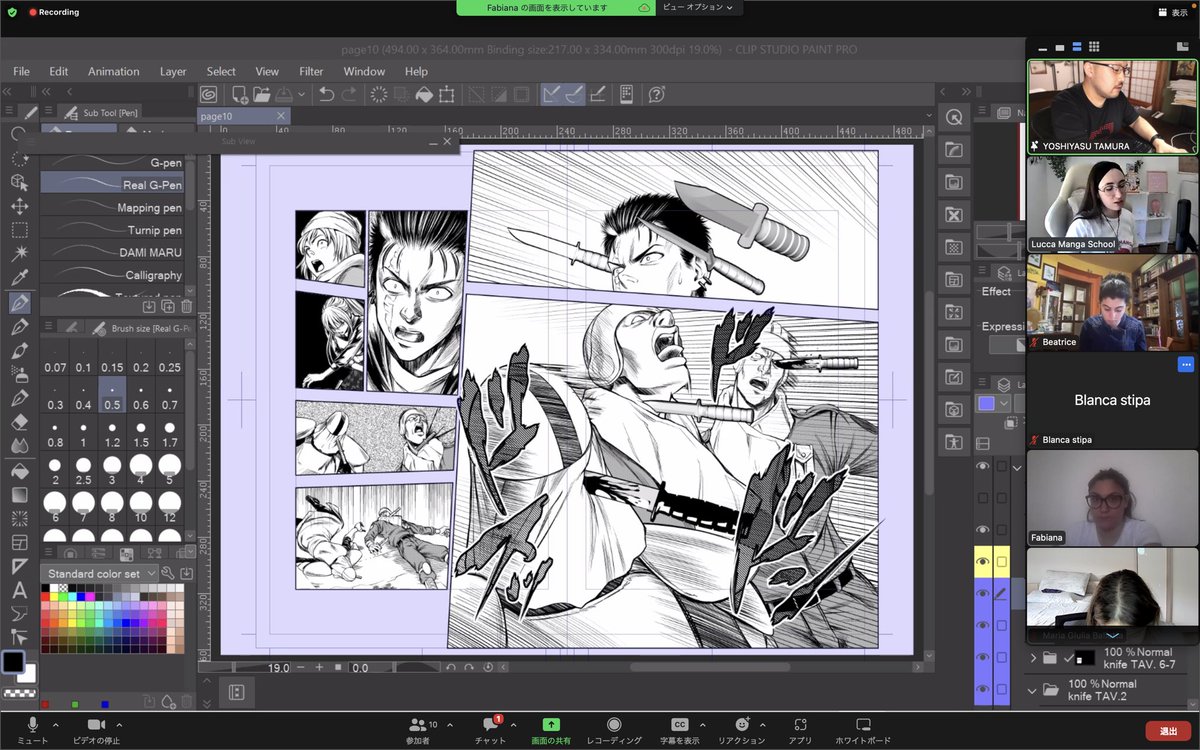Image resolution: width=1200 pixels, height=750 pixels.
Task: Open layer color dropdown arrow
Action: (1003, 403)
